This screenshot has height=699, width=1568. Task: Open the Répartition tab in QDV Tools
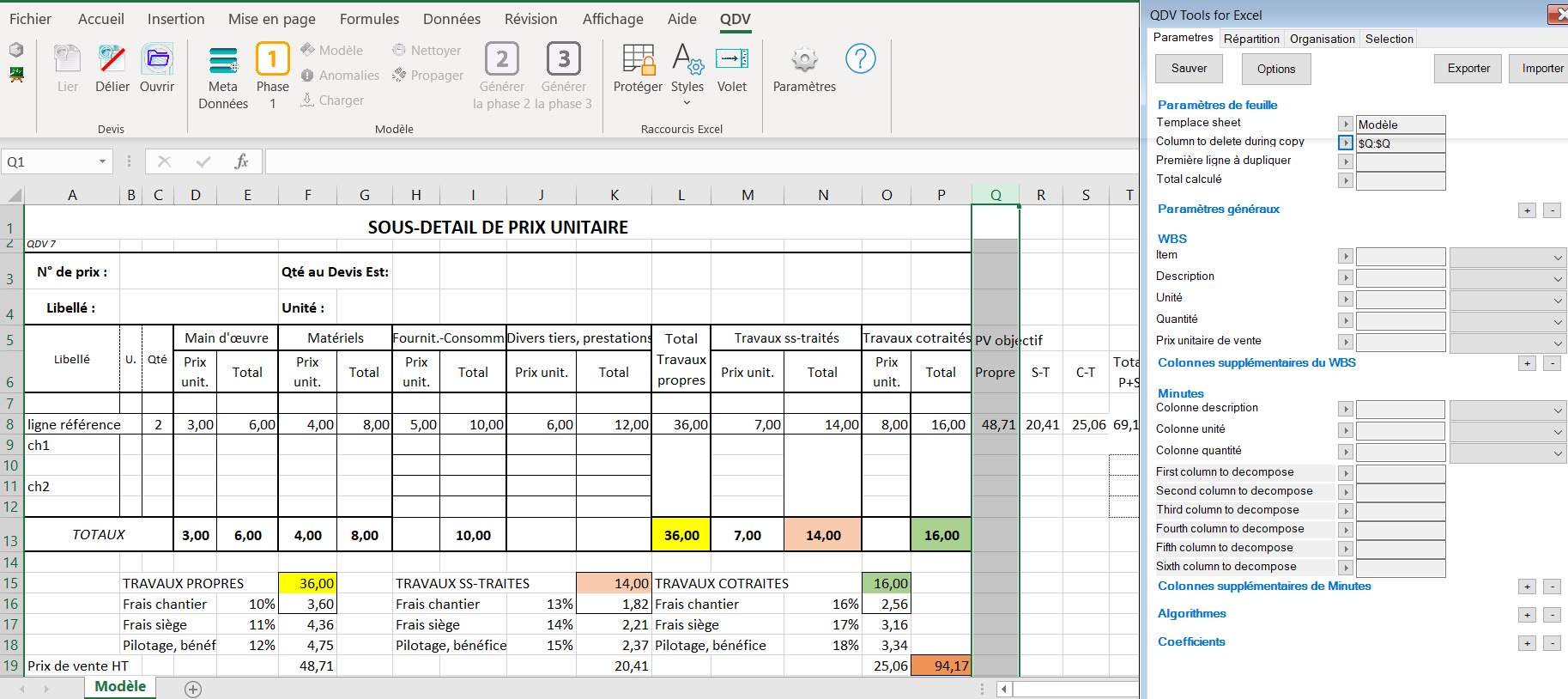point(1251,39)
